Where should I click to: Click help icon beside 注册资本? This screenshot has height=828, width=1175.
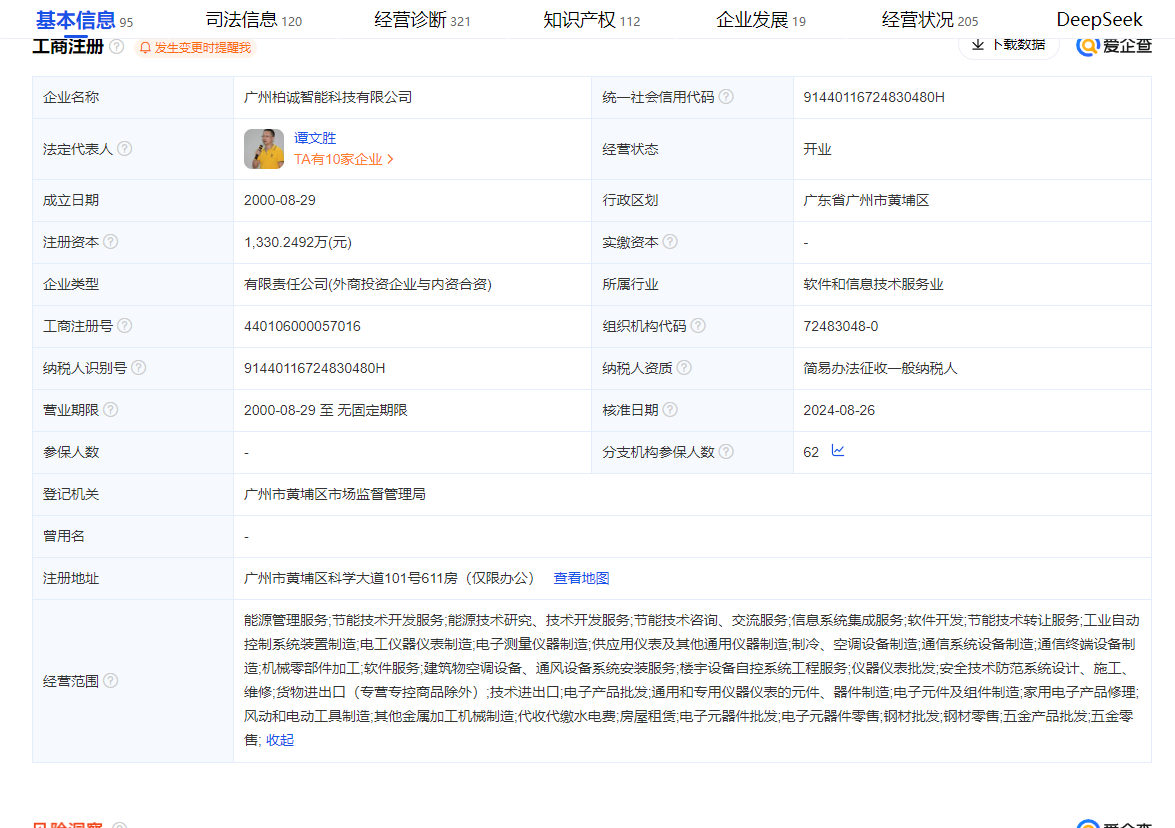111,242
